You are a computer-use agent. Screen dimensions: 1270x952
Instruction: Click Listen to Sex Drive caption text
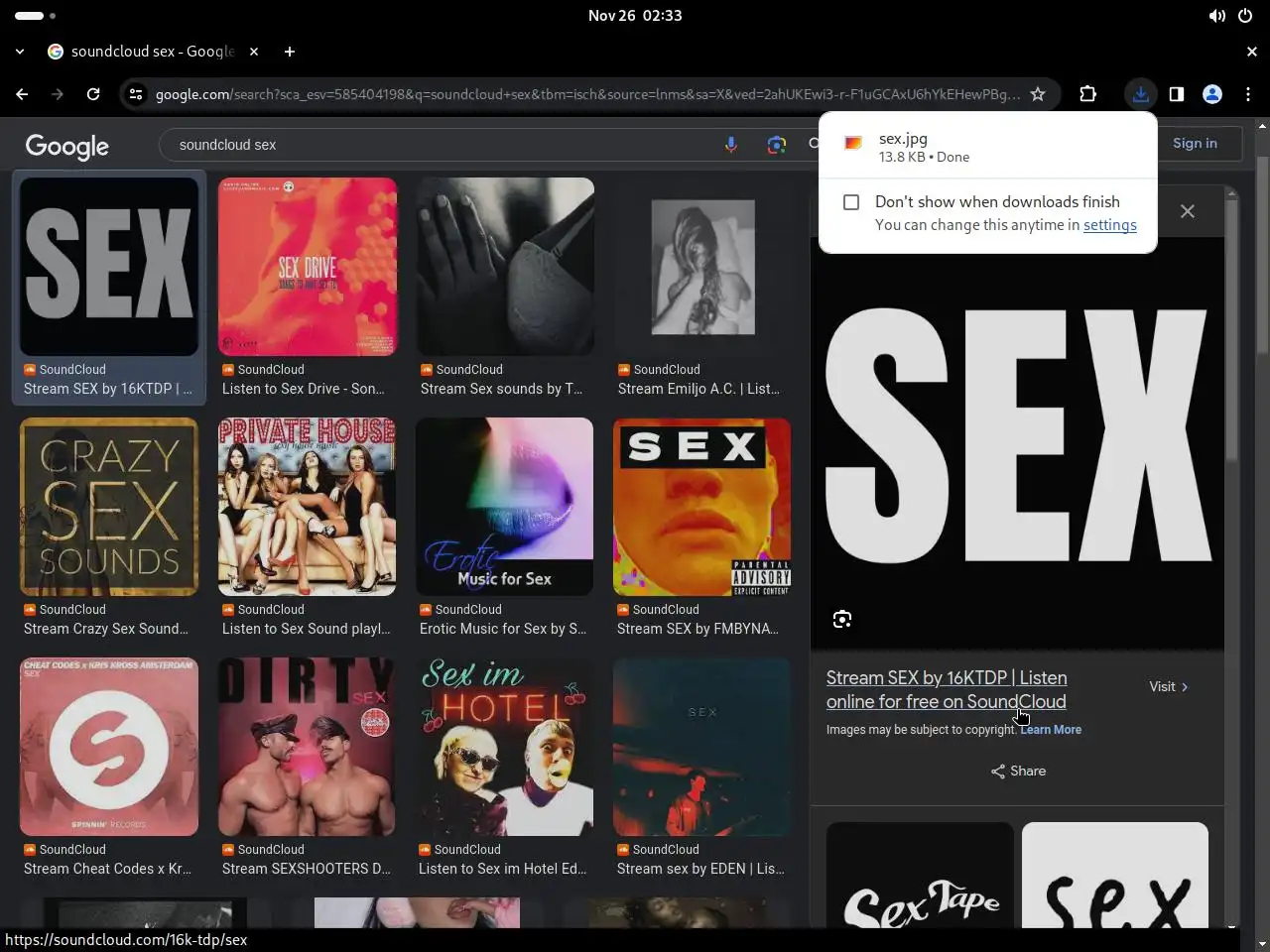[x=304, y=389]
